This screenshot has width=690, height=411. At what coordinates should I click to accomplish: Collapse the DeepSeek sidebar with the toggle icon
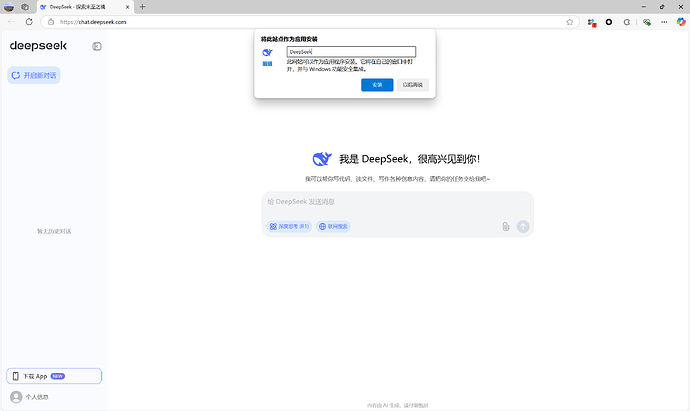coord(97,46)
